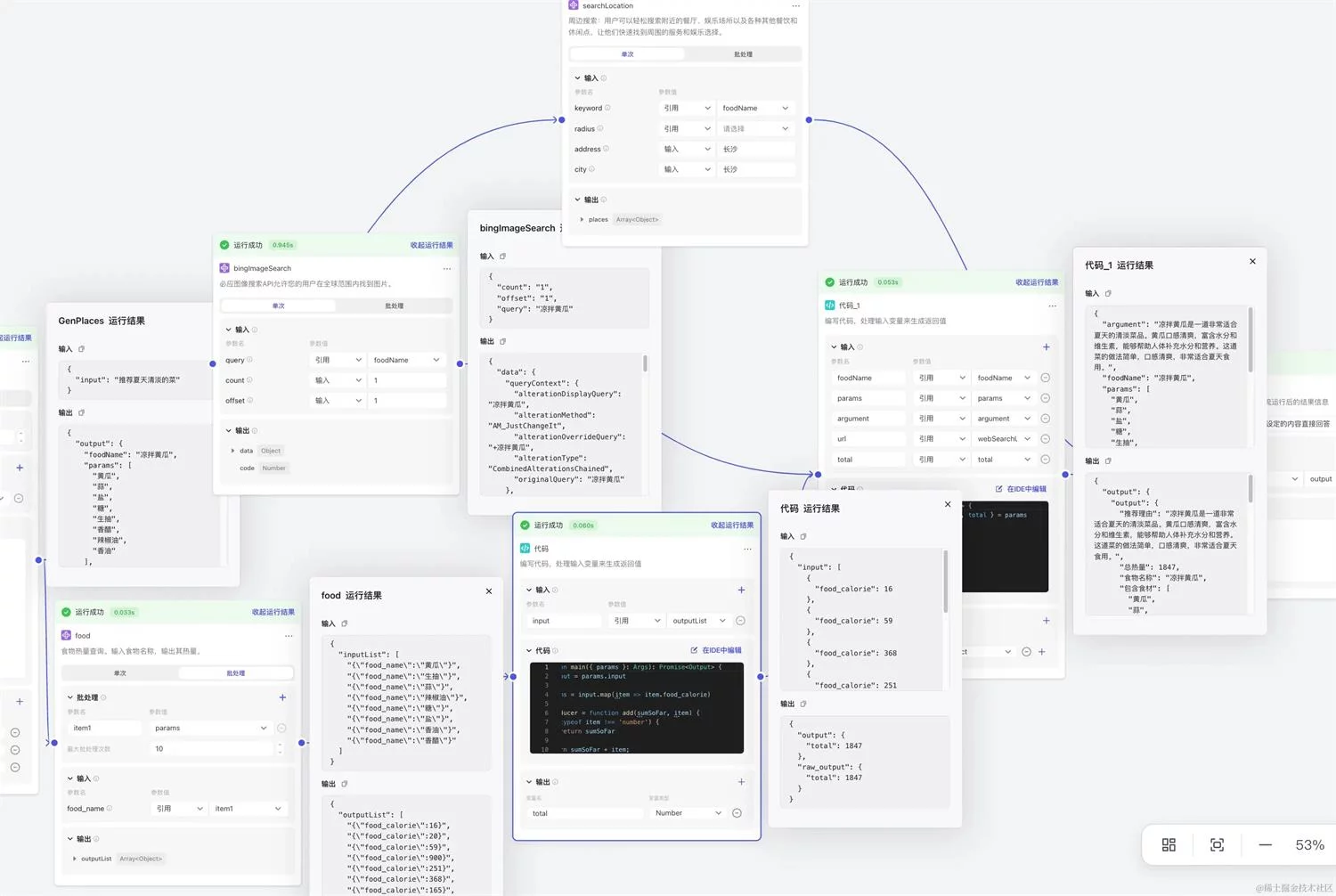
Task: Click the scrollbar in bingImageSearch 输出 panel
Action: pyautogui.click(x=645, y=364)
